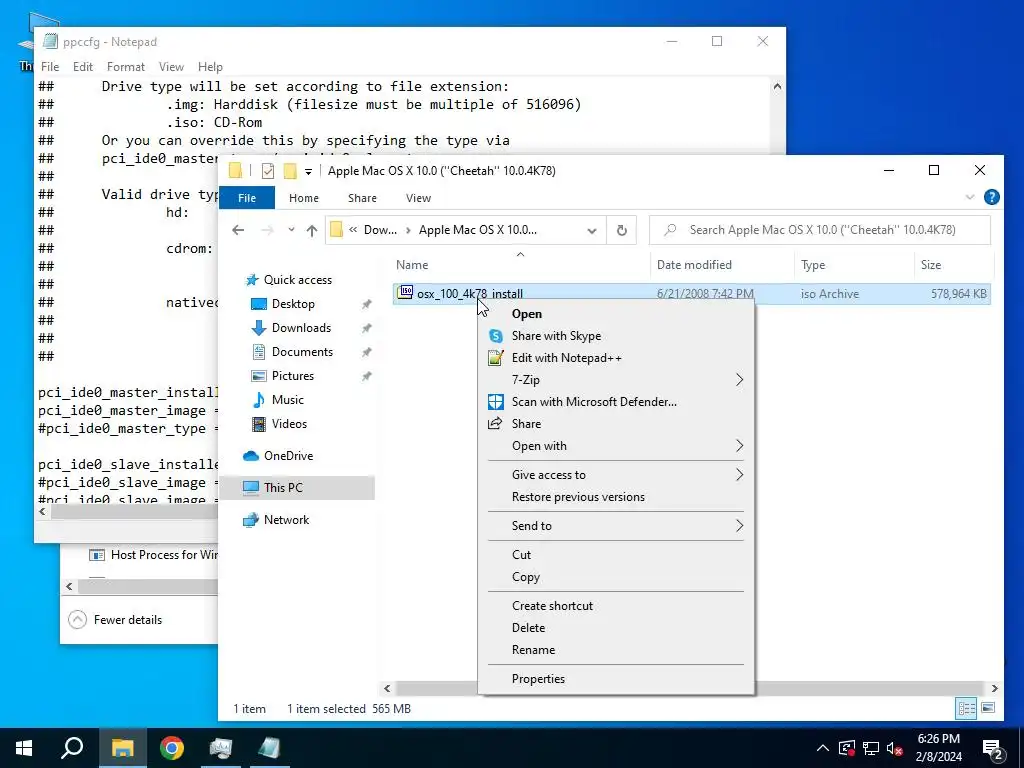The height and width of the screenshot is (768, 1024).
Task: Sort by Size column header
Action: click(953, 264)
